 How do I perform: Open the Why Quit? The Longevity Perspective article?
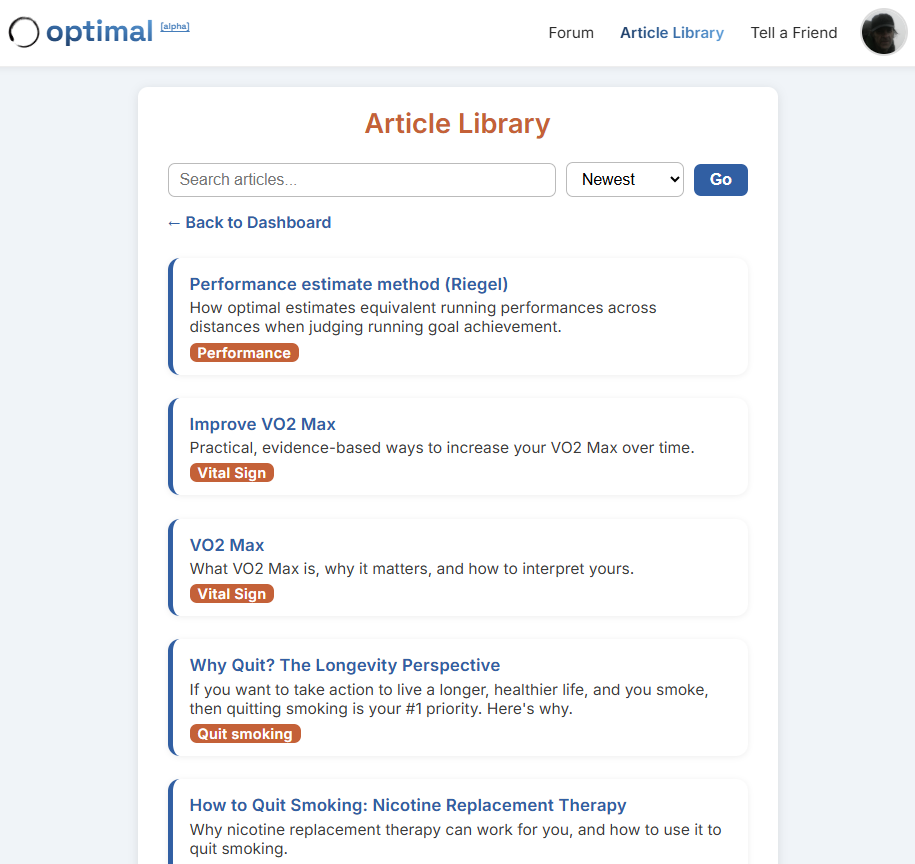[x=344, y=664]
